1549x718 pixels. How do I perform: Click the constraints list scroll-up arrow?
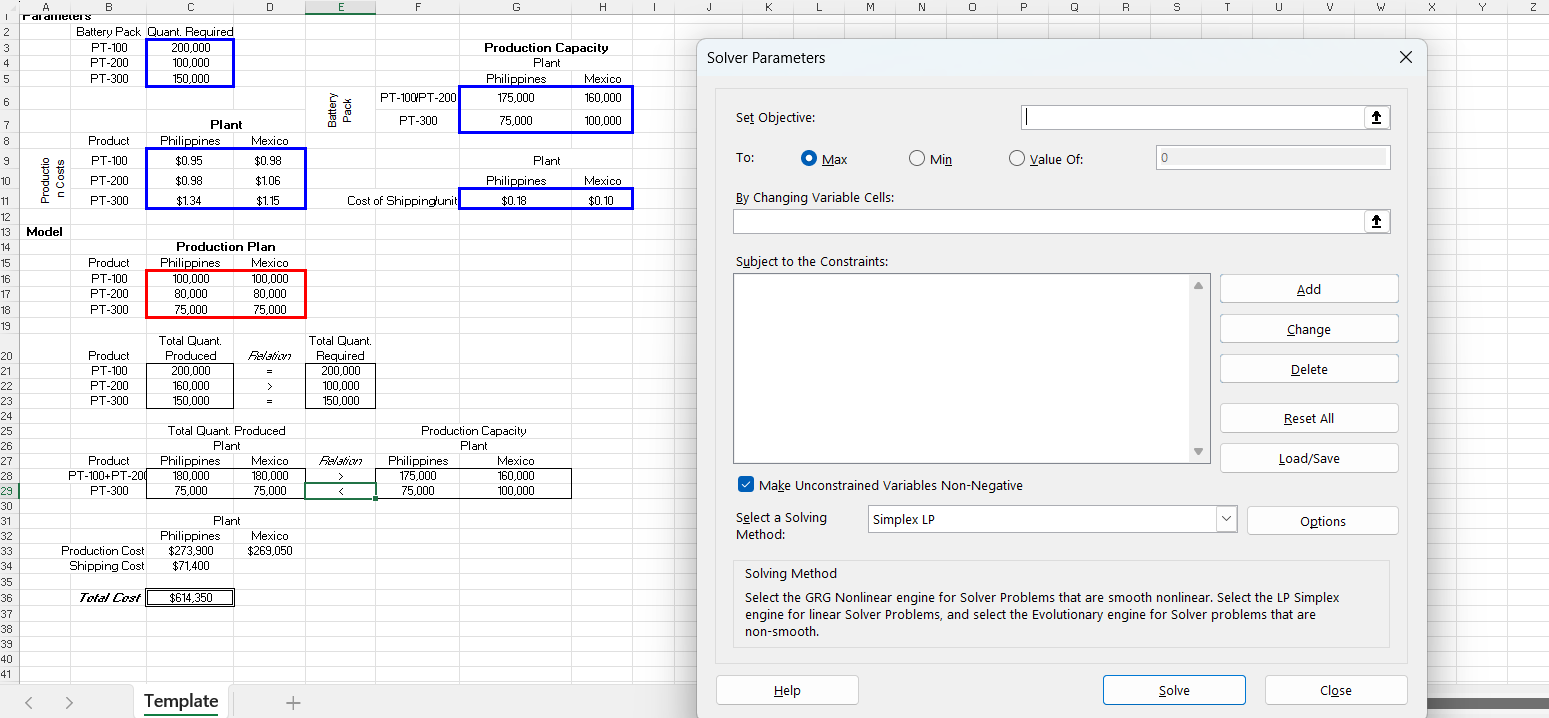1199,286
